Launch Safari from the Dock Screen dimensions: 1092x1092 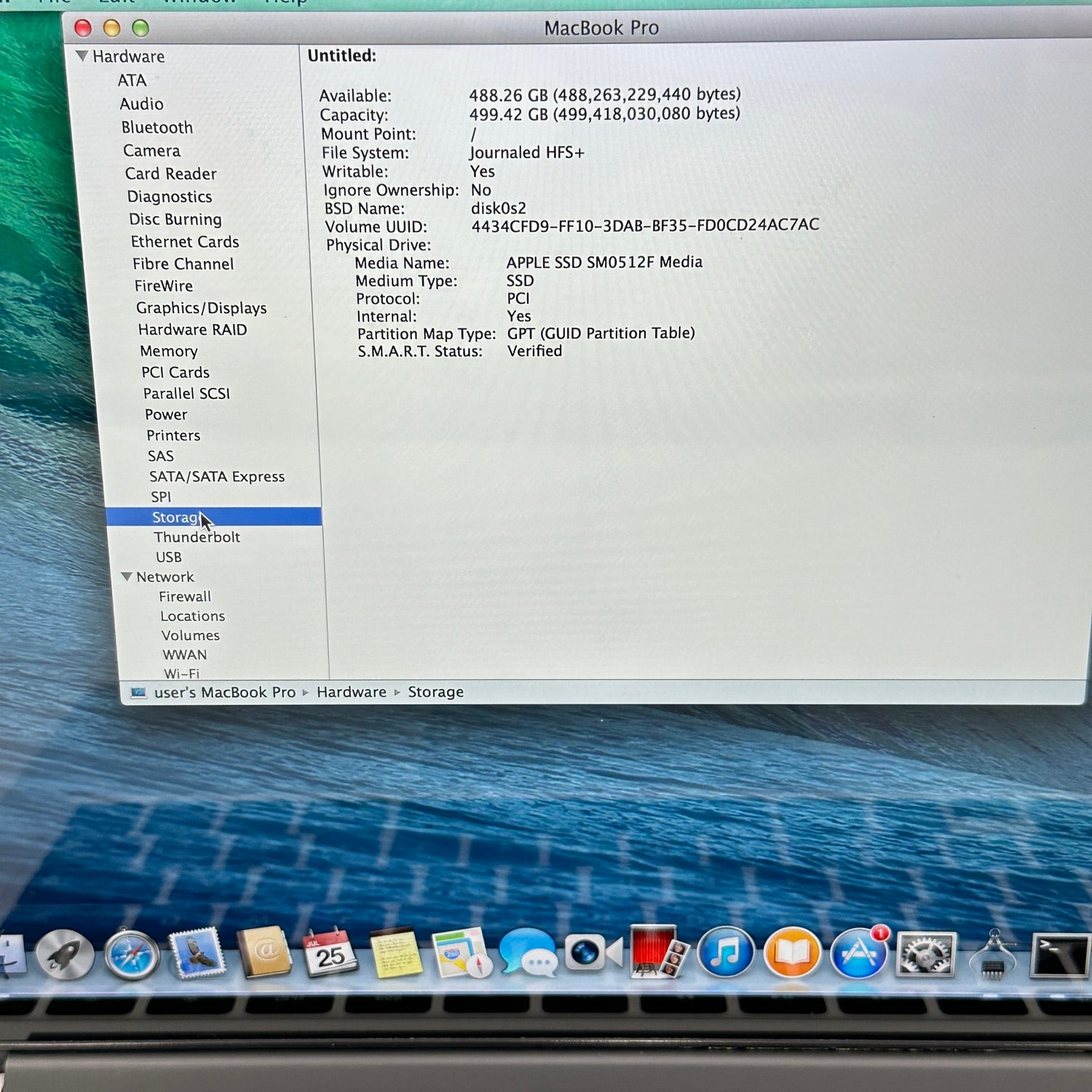point(132,954)
